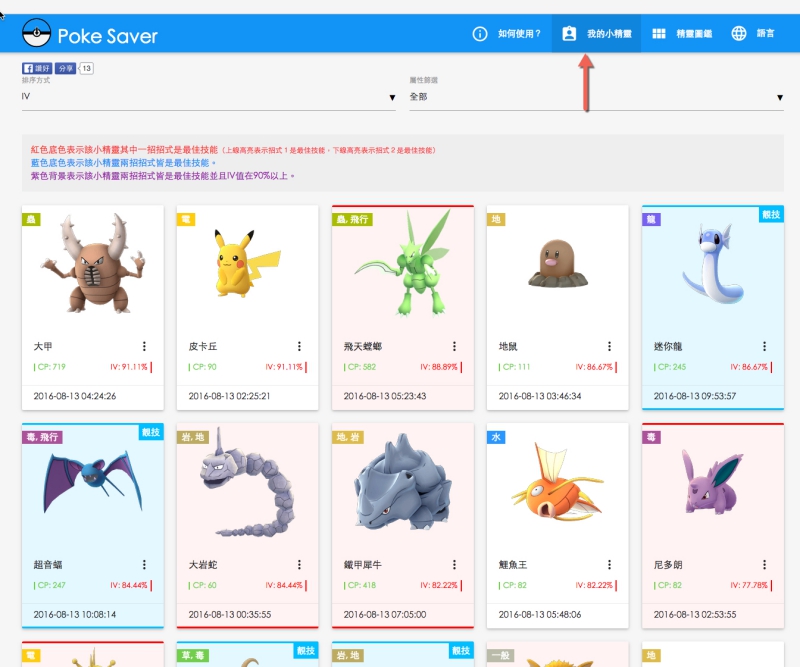Click IV: 88.89% on 飛天螳螂 card
The height and width of the screenshot is (667, 800).
tap(441, 367)
